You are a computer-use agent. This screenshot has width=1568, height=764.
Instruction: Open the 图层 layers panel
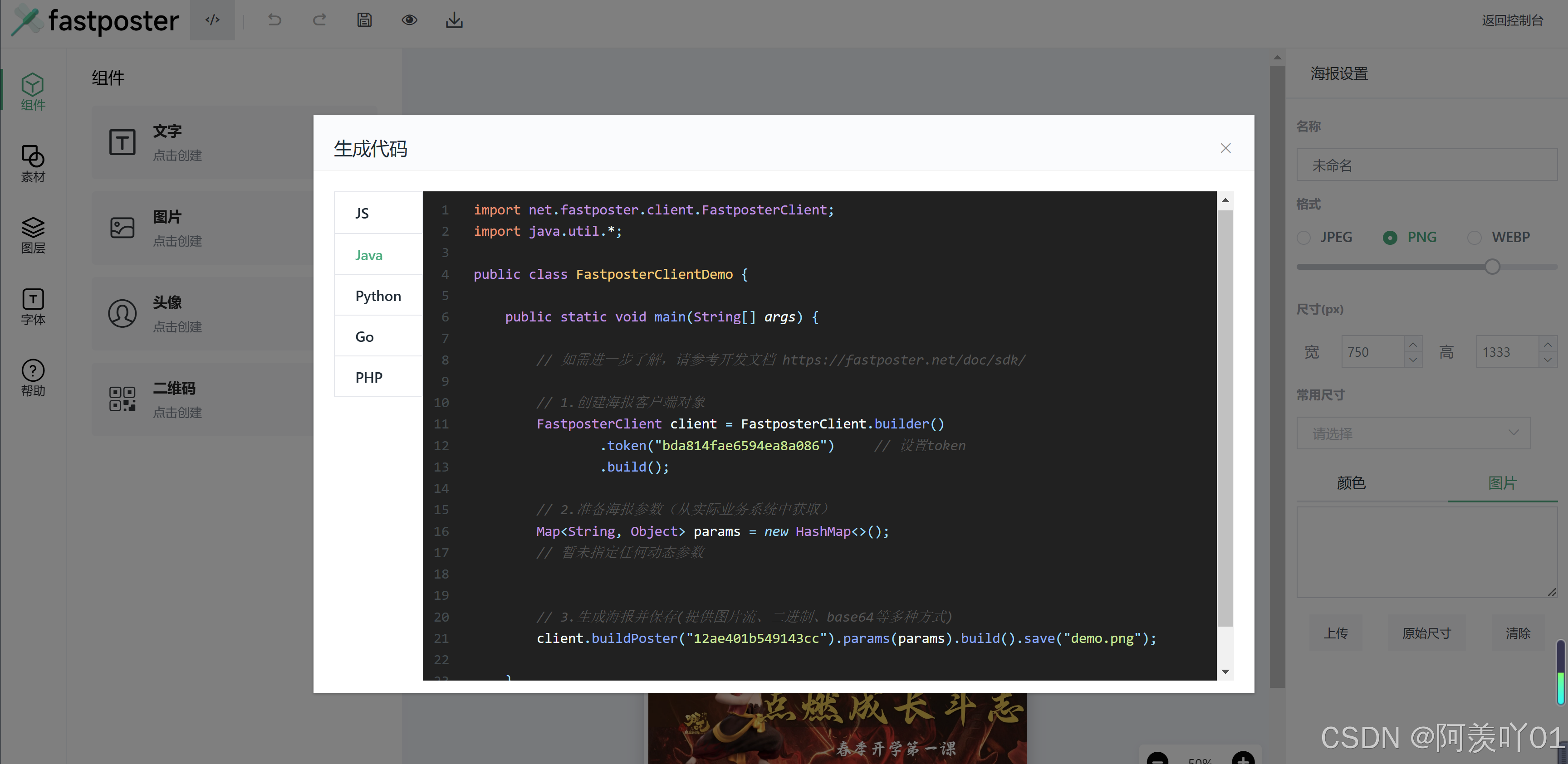tap(32, 235)
